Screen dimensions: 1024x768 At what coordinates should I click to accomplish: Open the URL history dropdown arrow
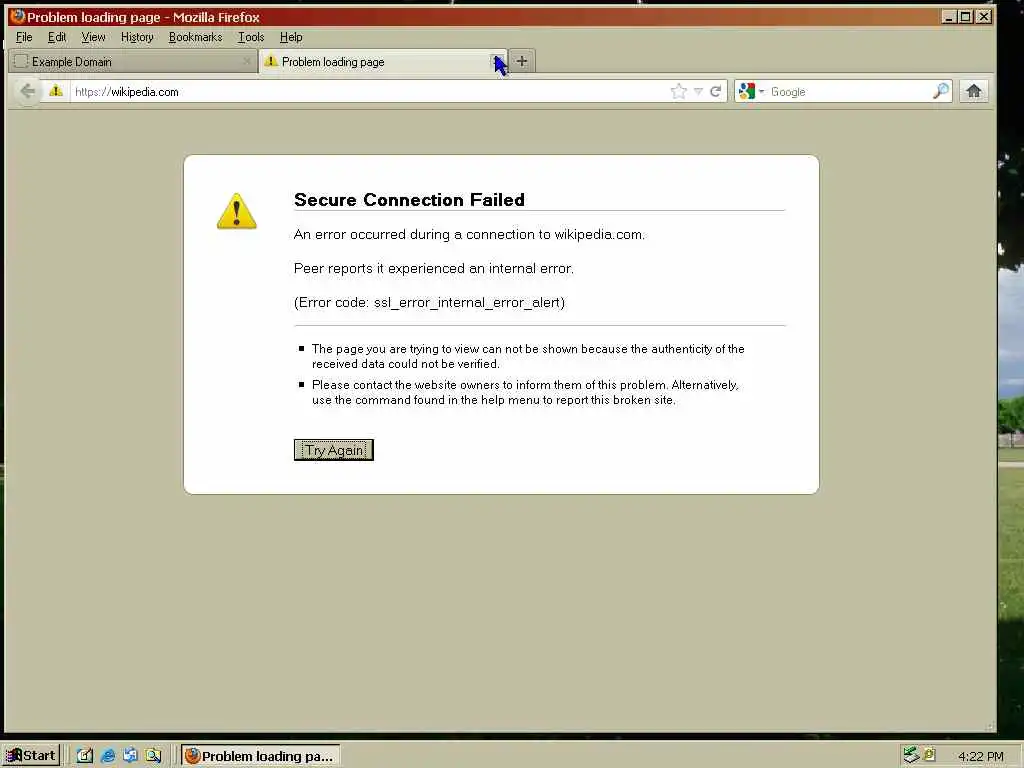tap(698, 91)
